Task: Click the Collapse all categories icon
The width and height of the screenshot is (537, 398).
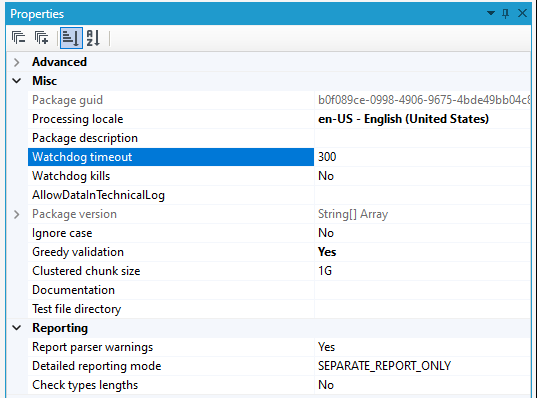Action: (18, 38)
